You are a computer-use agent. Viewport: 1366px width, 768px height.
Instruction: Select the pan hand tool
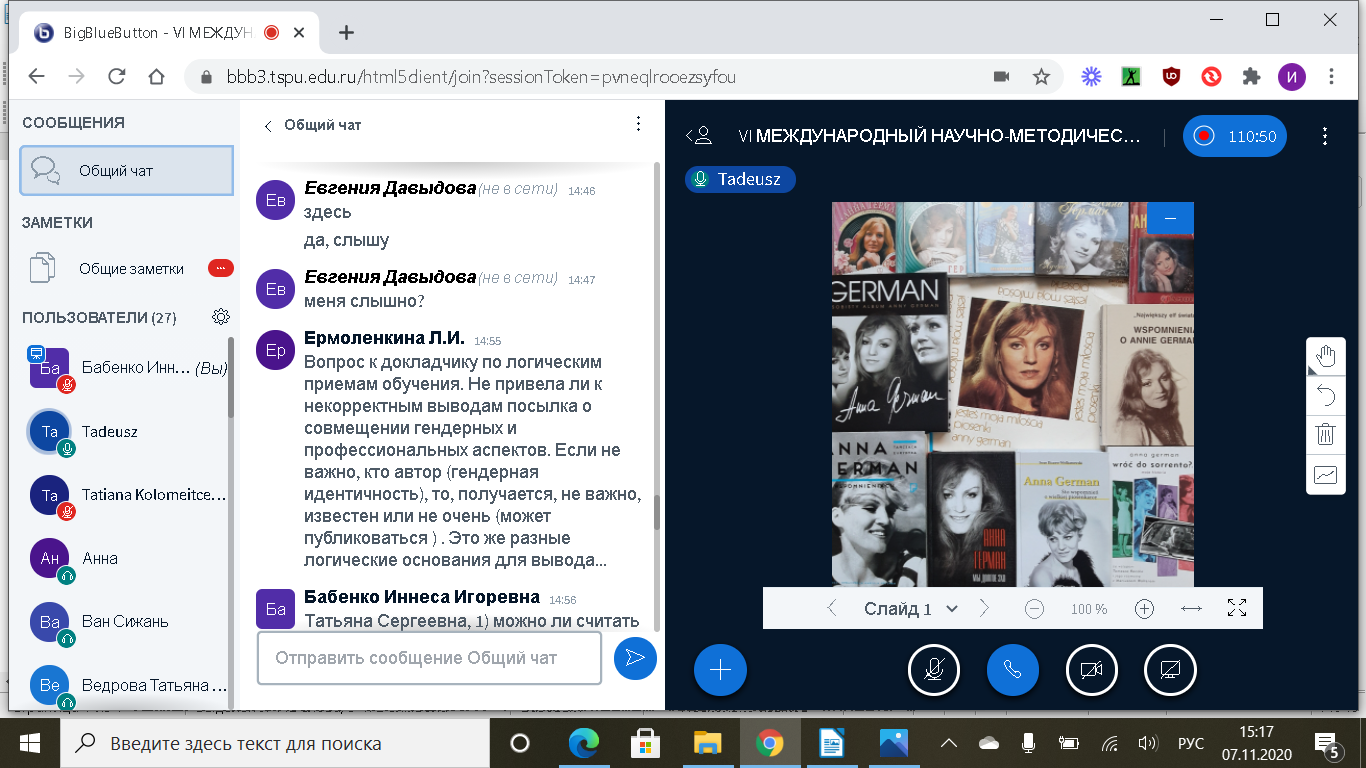click(x=1325, y=357)
